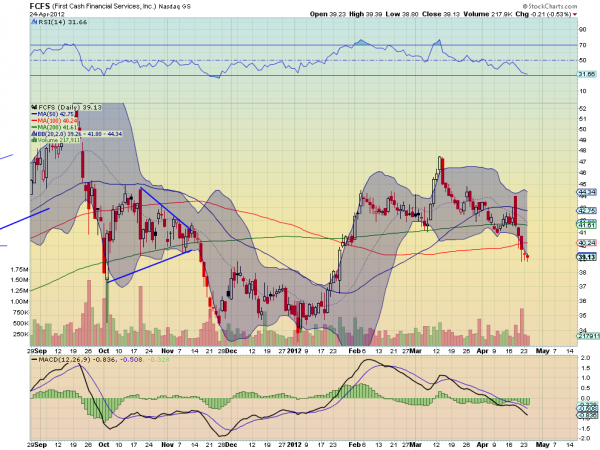Click the 90 level on RSI axis

point(582,30)
